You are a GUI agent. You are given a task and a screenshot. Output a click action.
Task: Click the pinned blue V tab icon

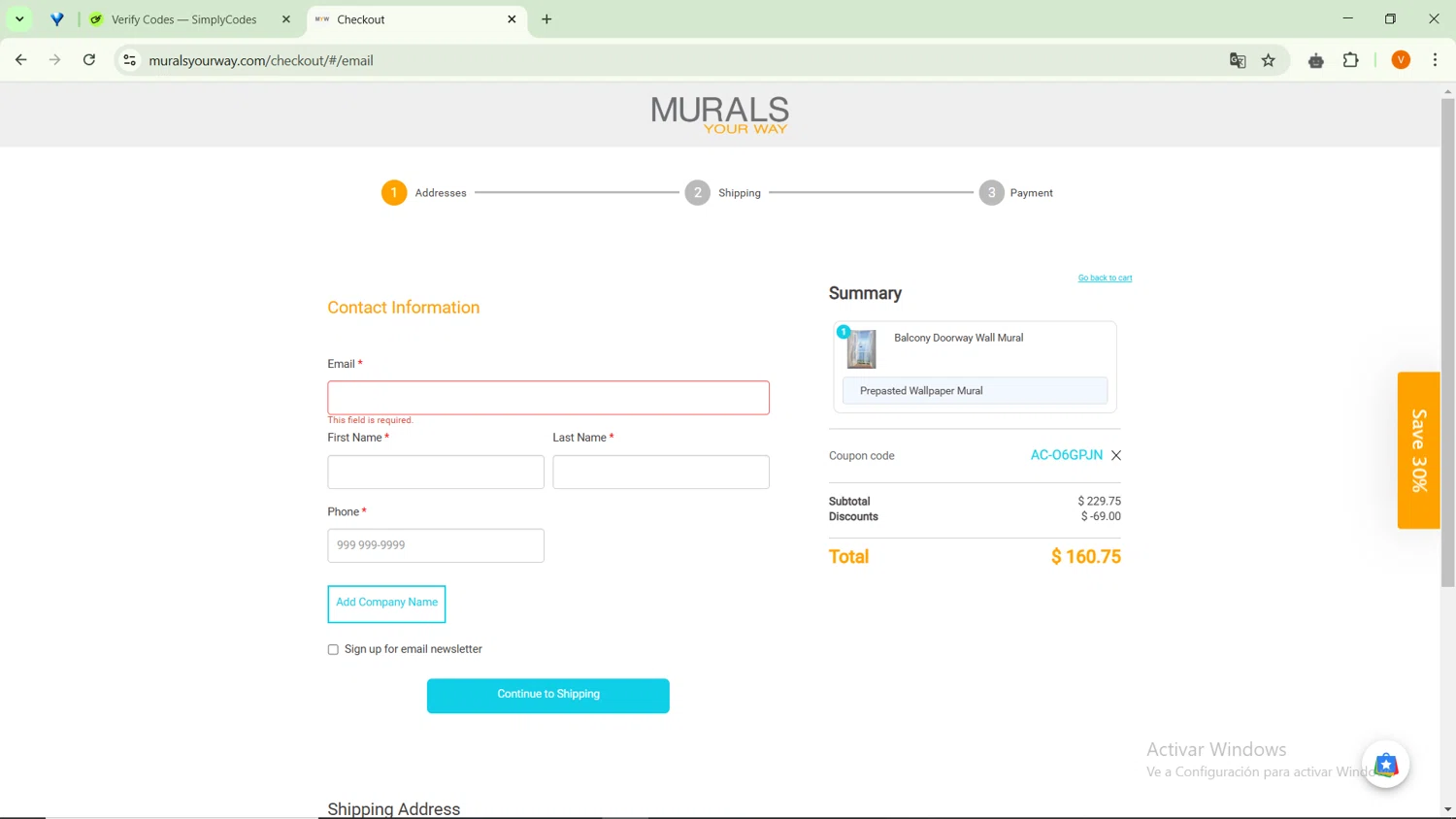pyautogui.click(x=57, y=19)
